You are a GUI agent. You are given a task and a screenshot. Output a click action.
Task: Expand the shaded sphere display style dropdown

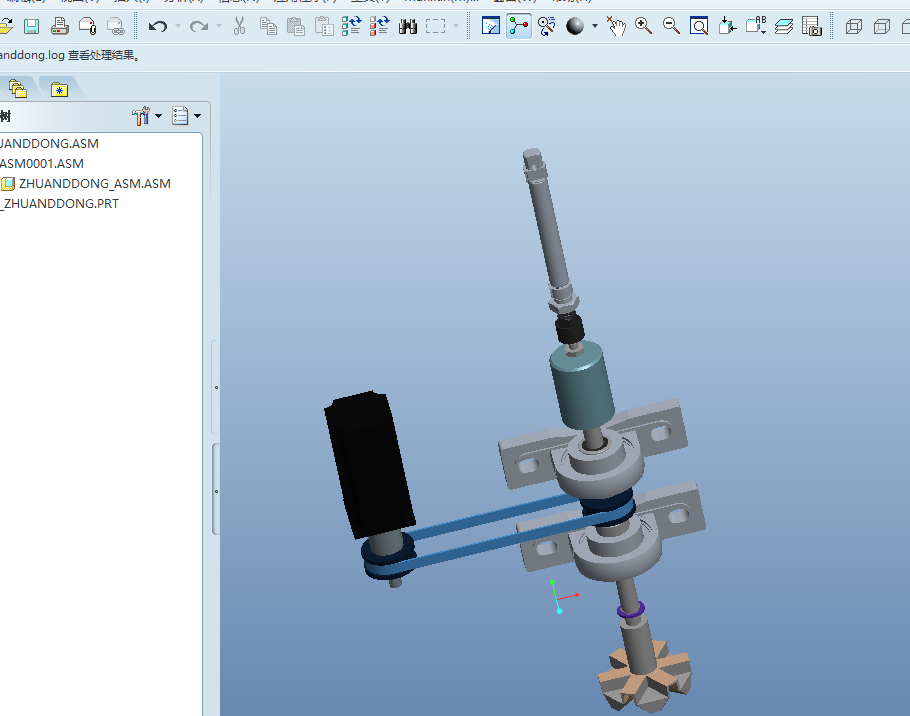[595, 26]
